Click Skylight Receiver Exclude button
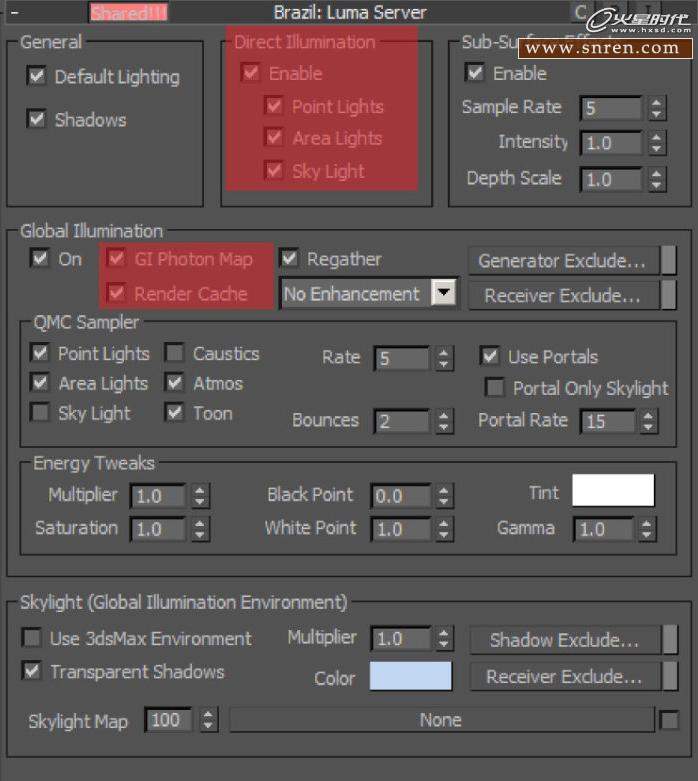The image size is (698, 781). click(564, 676)
